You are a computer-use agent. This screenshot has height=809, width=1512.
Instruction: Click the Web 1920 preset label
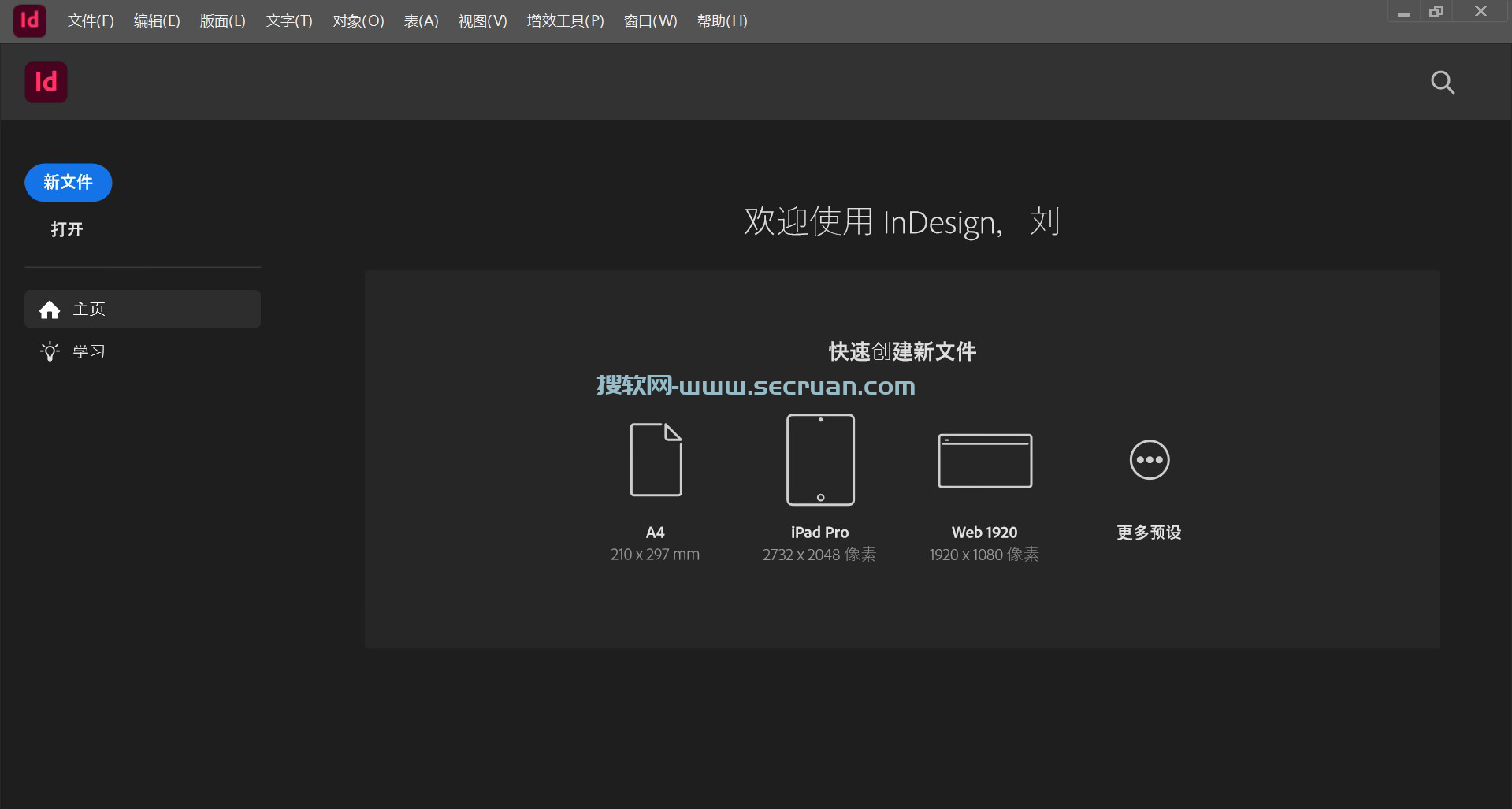pyautogui.click(x=985, y=533)
